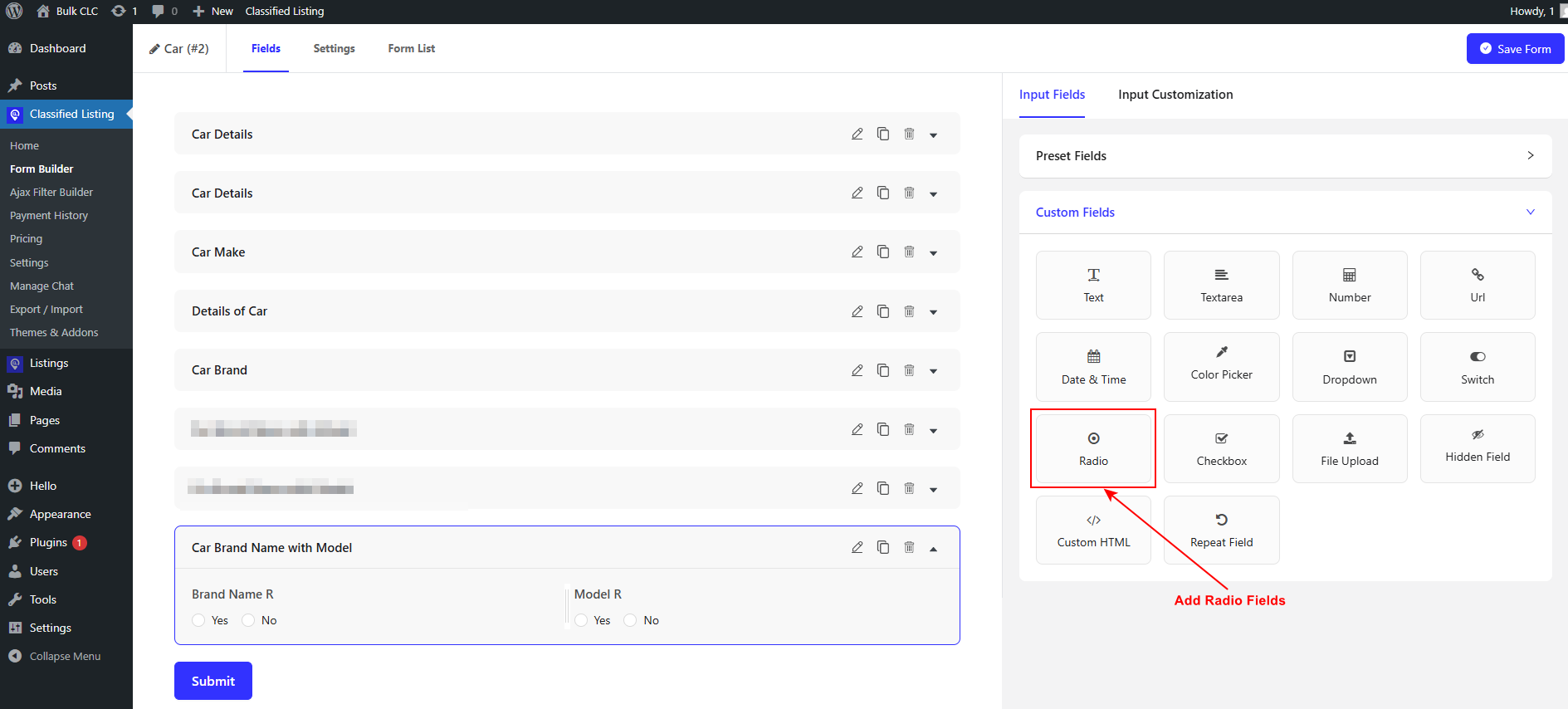Select the Input Fields tab
1568x709 pixels.
click(x=1052, y=95)
